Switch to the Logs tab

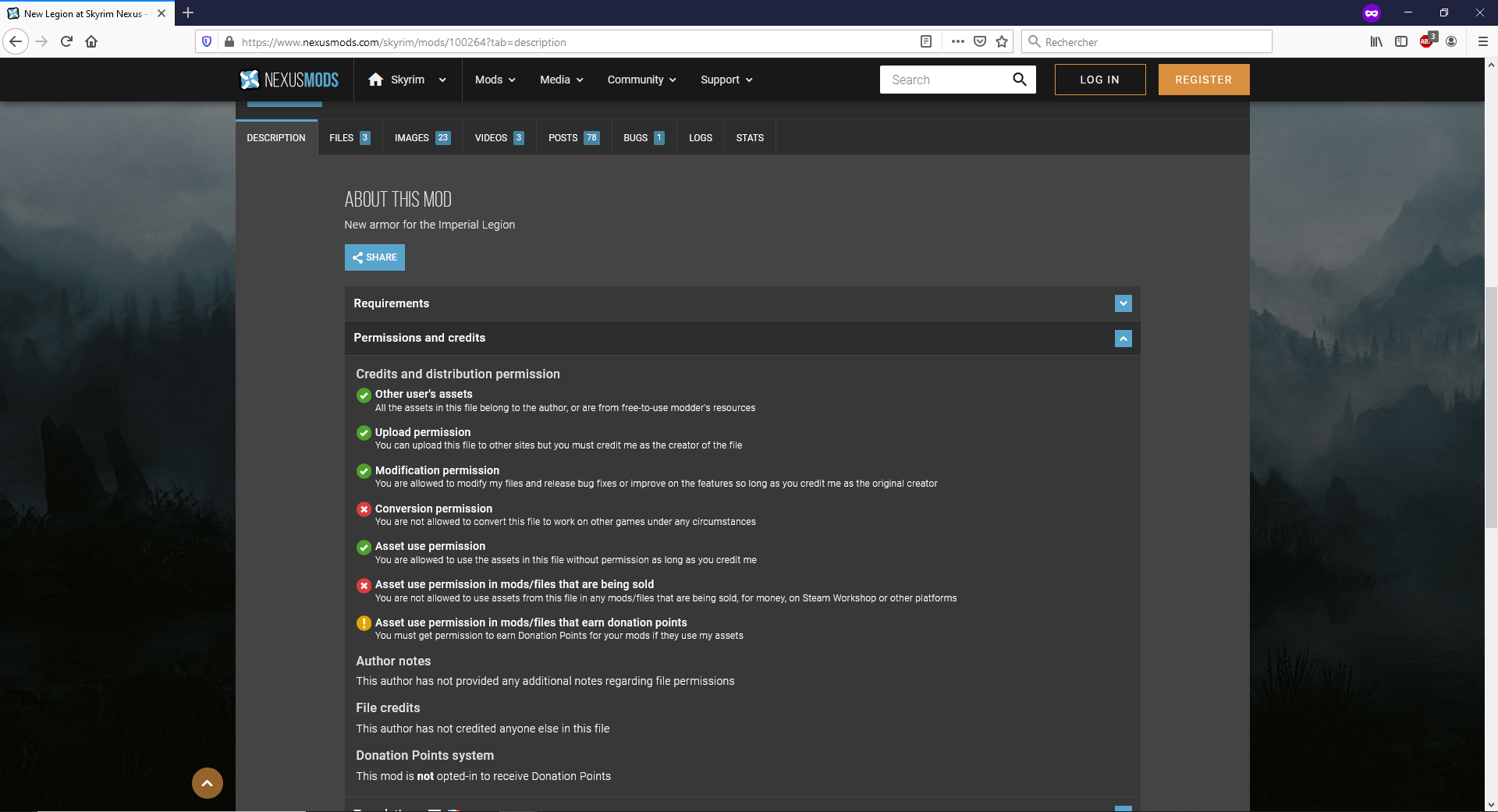[x=701, y=138]
